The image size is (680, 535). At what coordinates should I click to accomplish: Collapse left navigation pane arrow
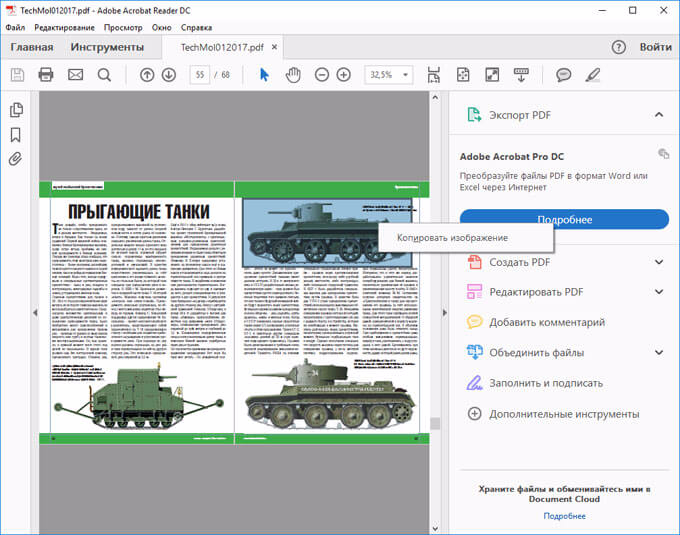tap(35, 312)
